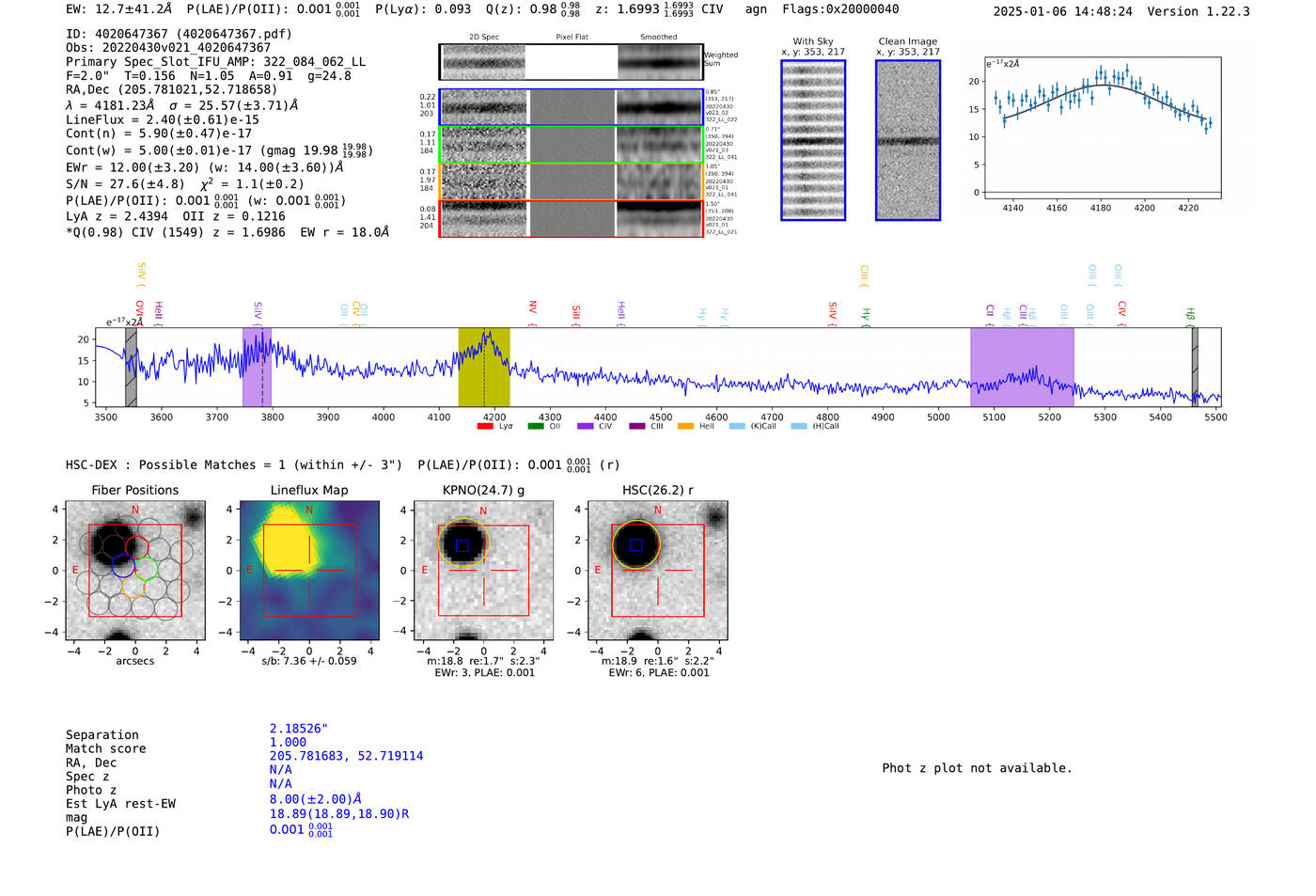Click the orange CIII label above spectrum
The height and width of the screenshot is (896, 1316).
pyautogui.click(x=864, y=275)
